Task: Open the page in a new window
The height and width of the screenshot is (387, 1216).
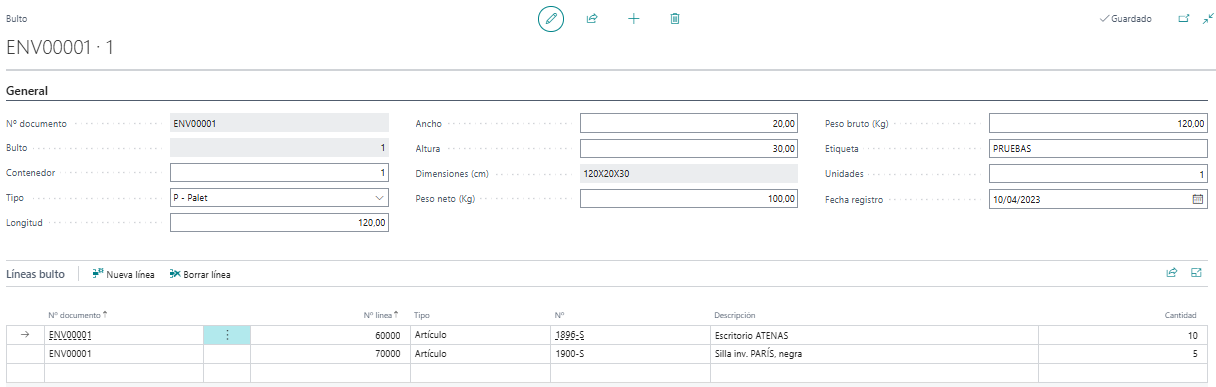Action: click(1185, 19)
